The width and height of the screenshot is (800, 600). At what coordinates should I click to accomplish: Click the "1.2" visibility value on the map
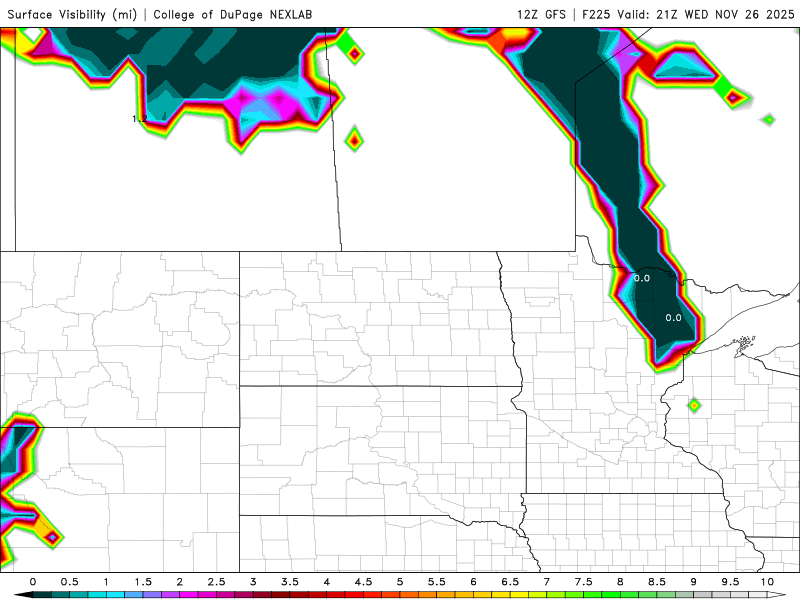(x=139, y=119)
